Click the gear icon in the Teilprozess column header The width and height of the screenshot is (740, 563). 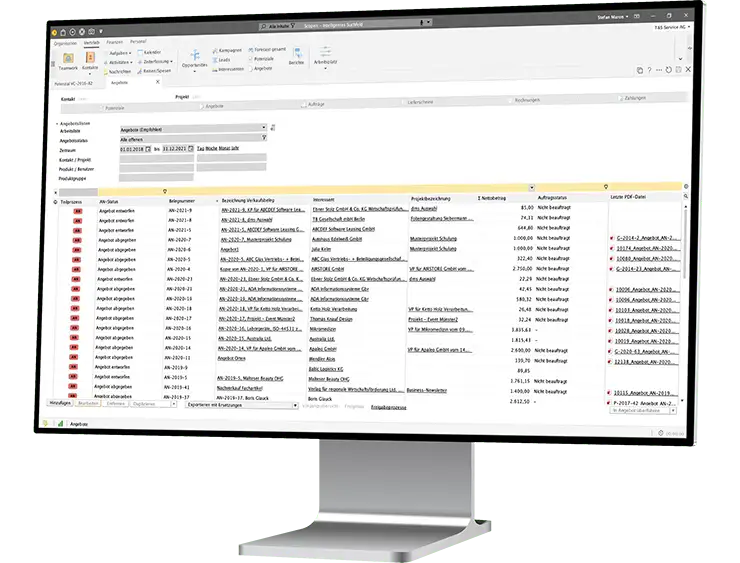coord(55,202)
